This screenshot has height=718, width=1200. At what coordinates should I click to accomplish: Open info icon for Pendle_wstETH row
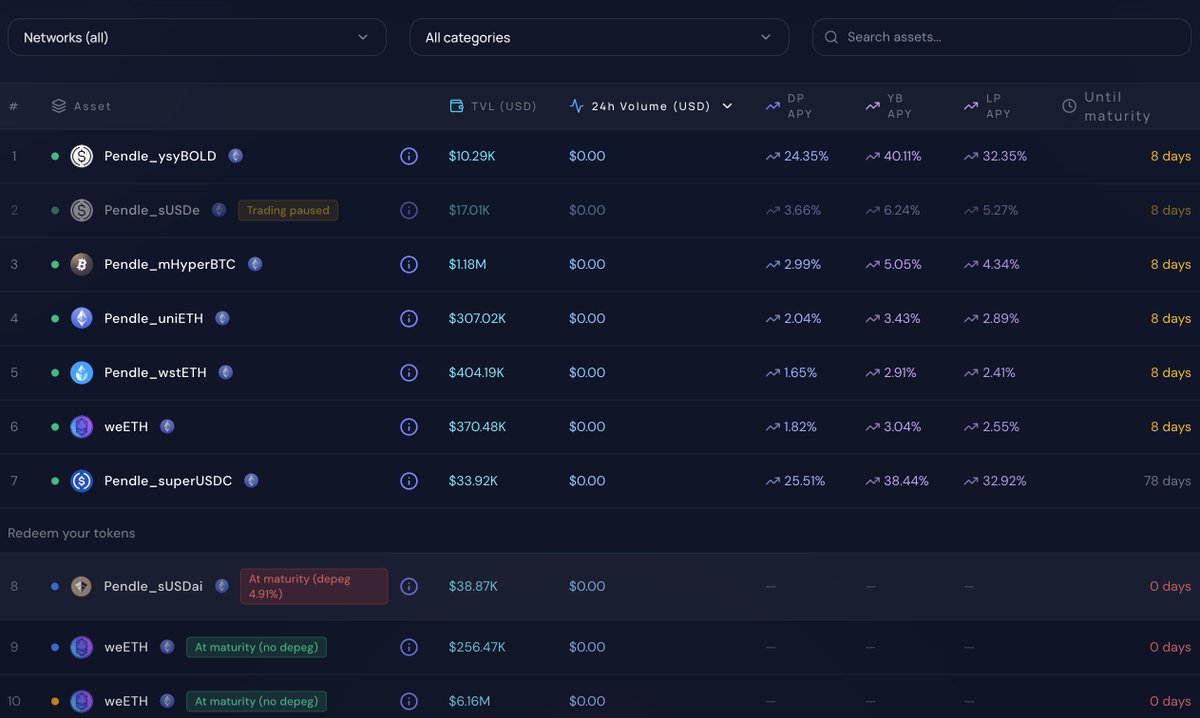408,372
